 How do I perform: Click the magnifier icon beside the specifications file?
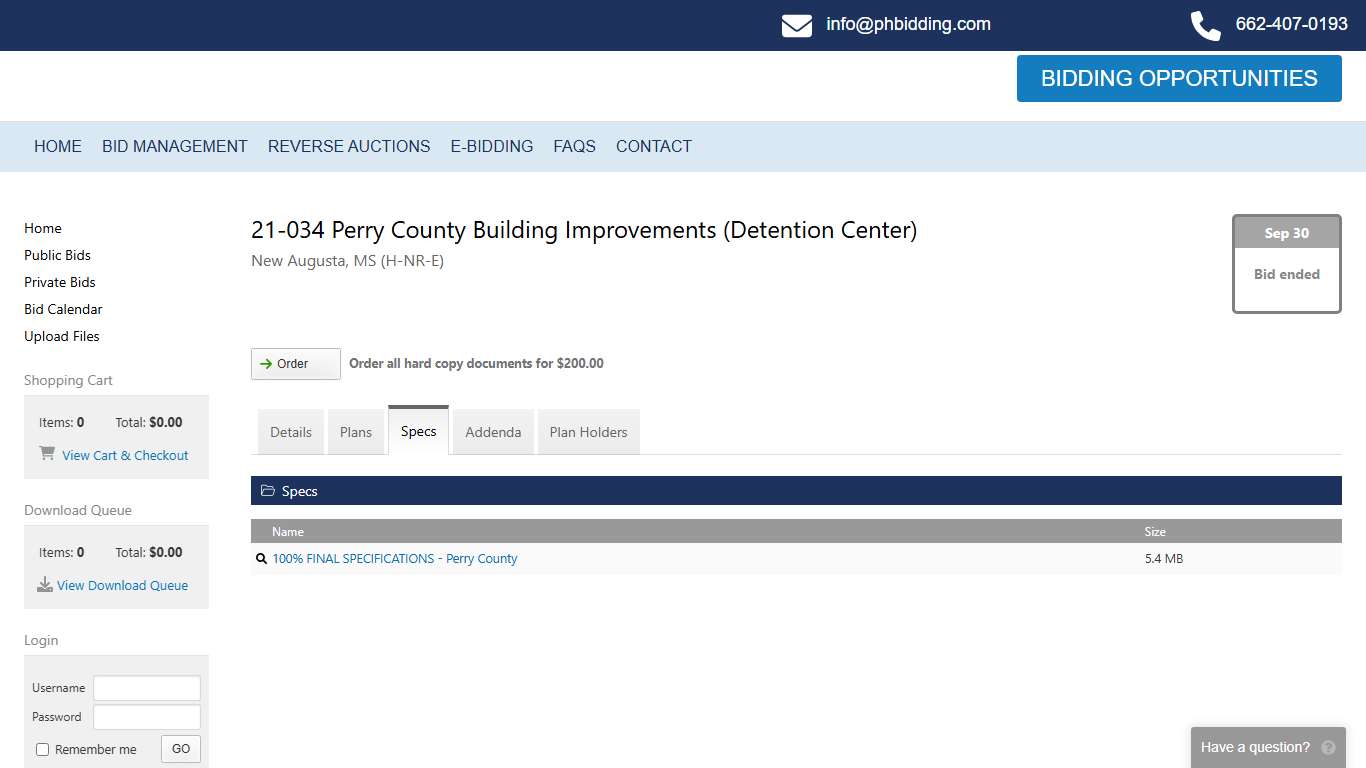[261, 558]
